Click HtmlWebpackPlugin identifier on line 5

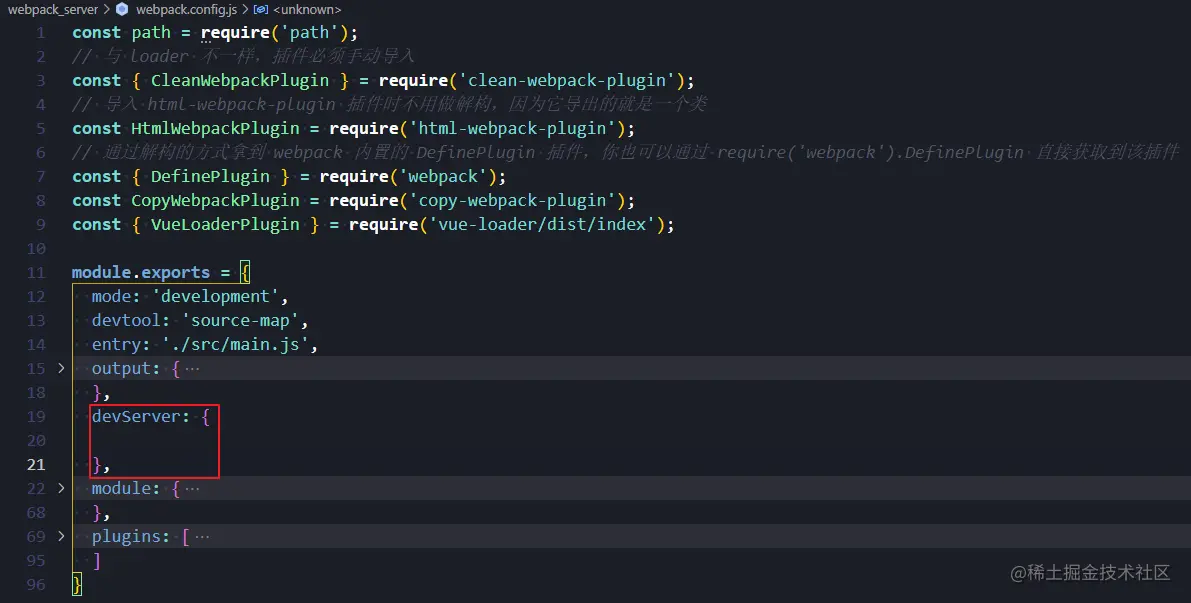(215, 128)
